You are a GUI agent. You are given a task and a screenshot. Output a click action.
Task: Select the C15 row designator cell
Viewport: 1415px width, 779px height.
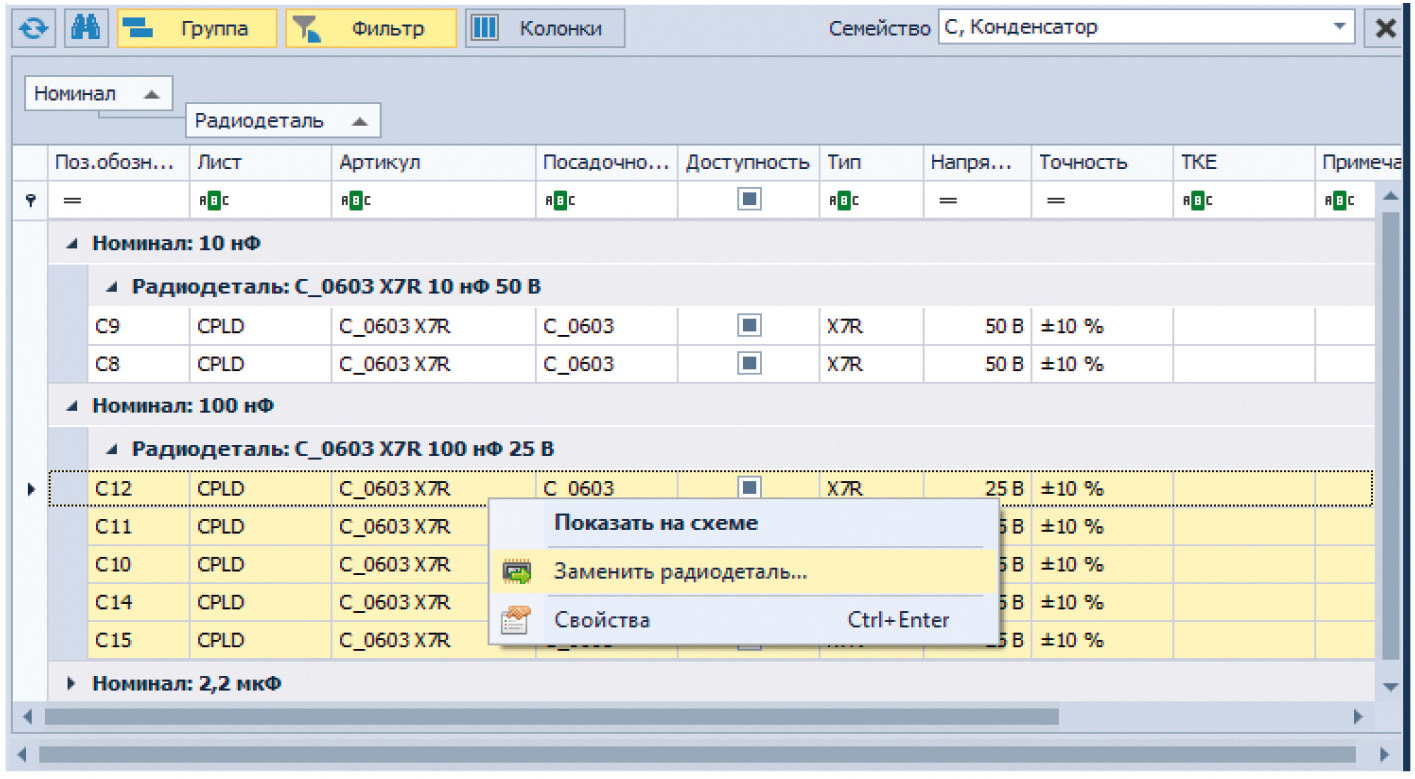coord(139,640)
